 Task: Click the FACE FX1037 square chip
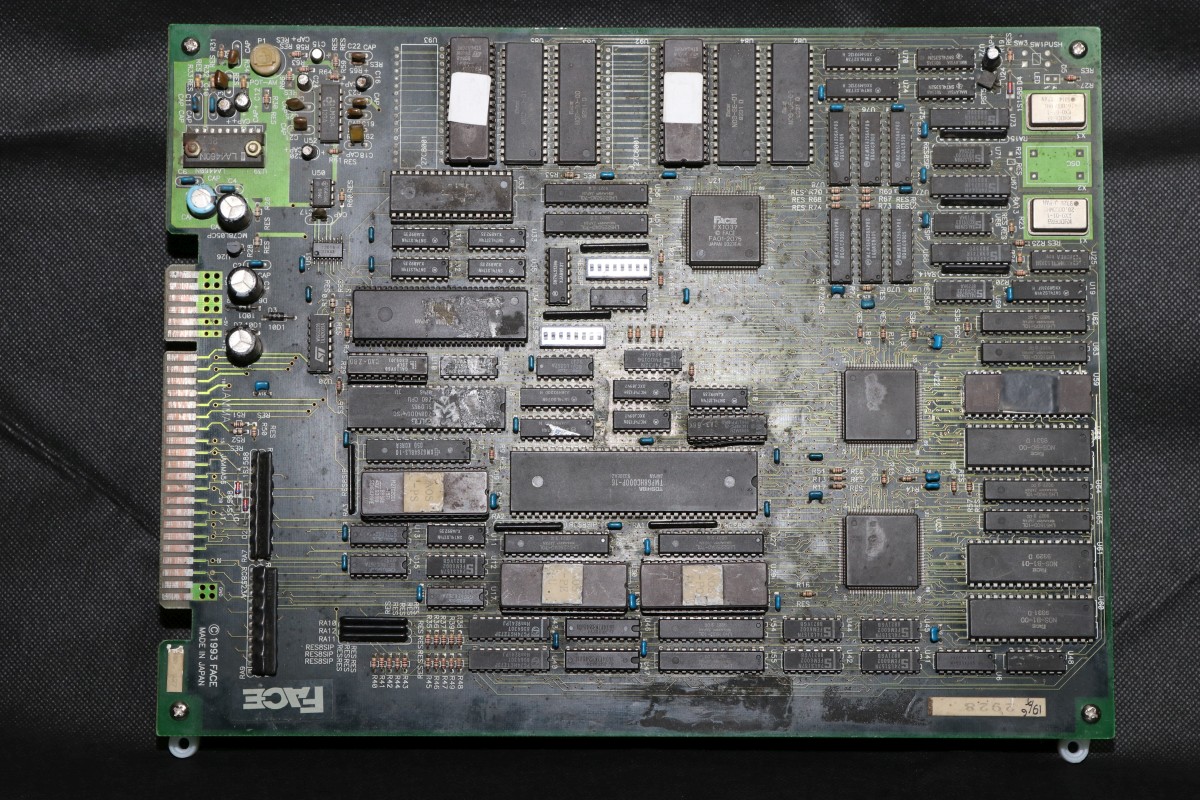[x=724, y=229]
